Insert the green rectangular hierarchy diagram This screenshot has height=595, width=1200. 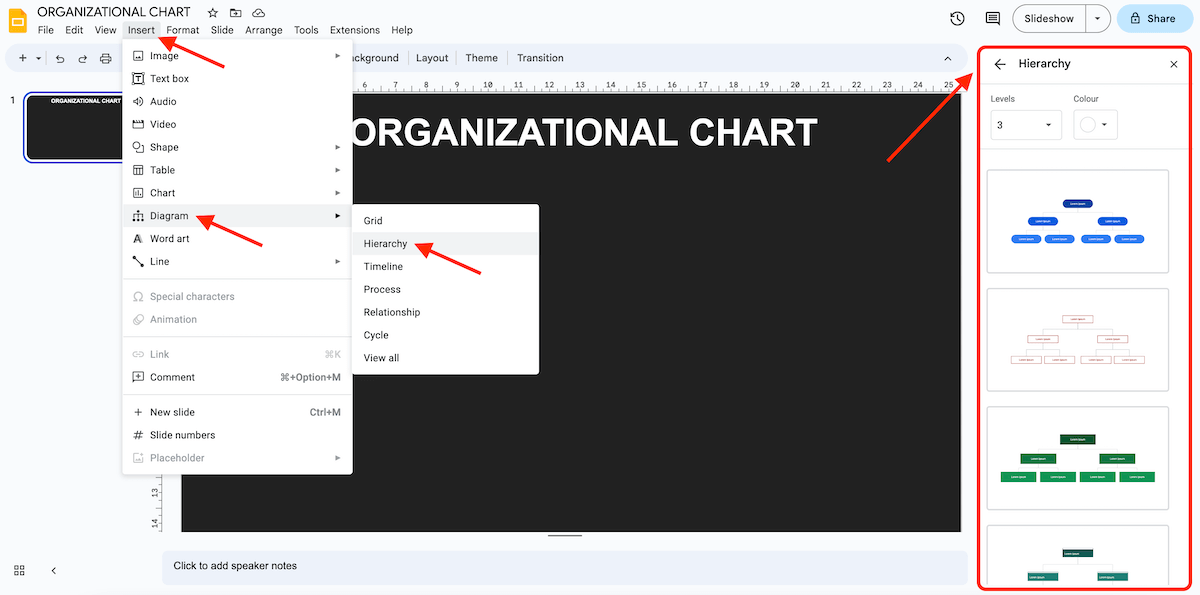point(1077,459)
